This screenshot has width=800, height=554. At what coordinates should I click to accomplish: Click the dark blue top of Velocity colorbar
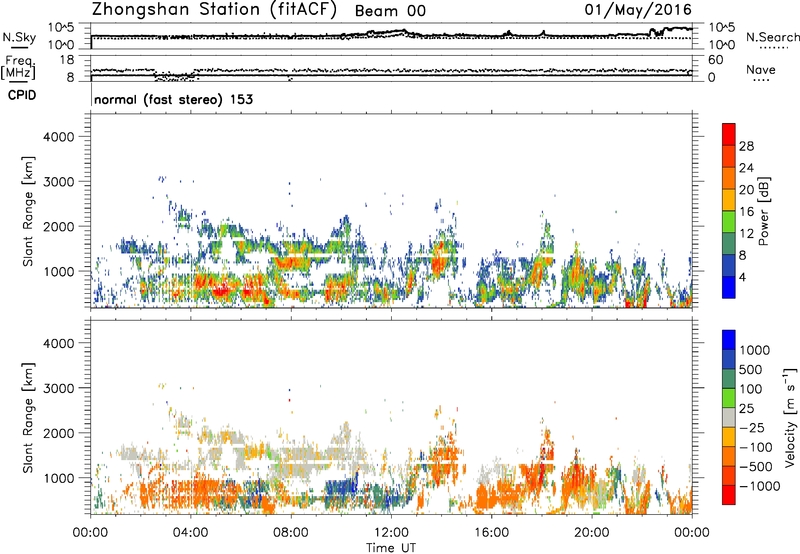click(x=729, y=340)
